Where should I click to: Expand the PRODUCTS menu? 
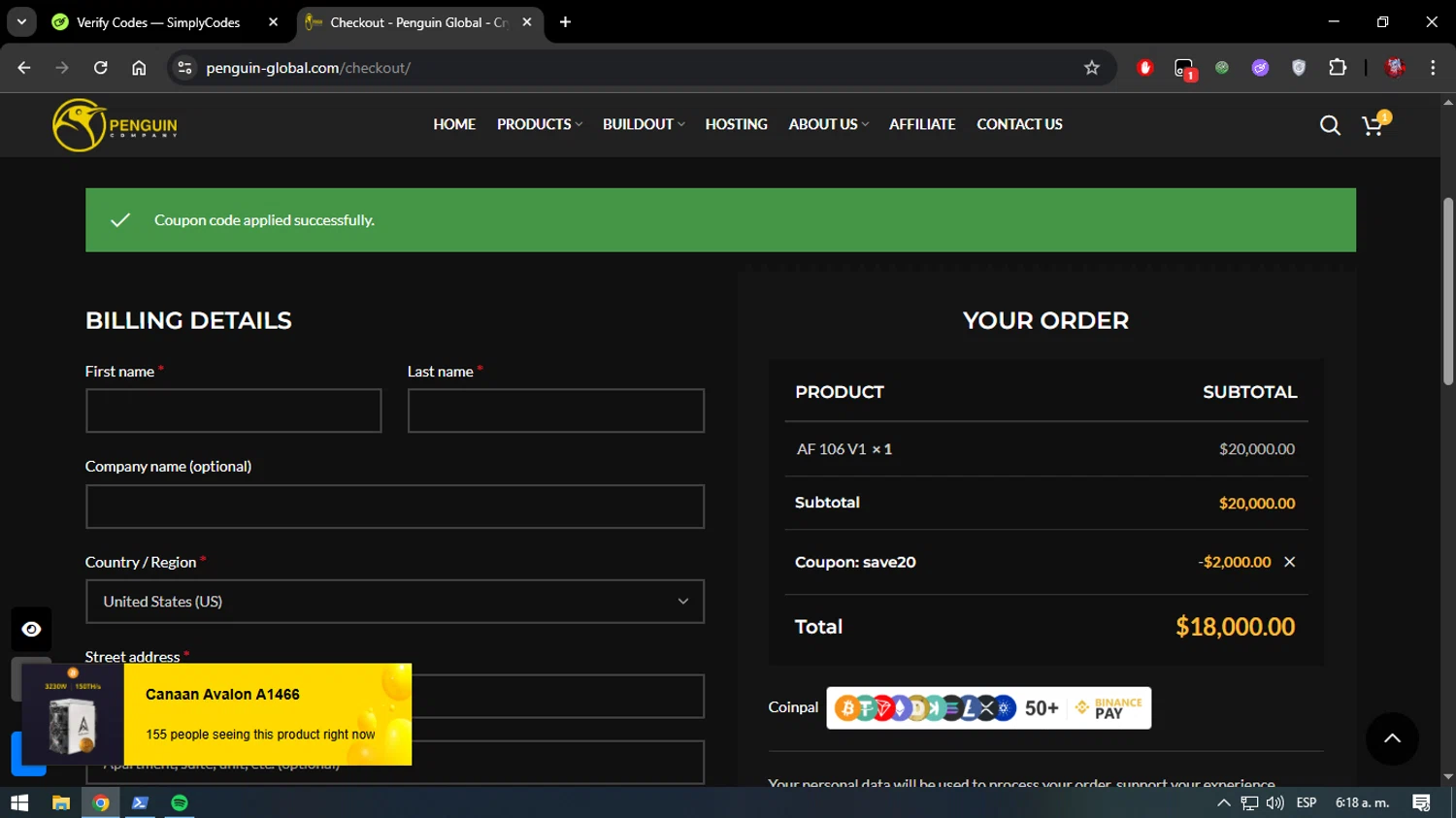pyautogui.click(x=540, y=124)
